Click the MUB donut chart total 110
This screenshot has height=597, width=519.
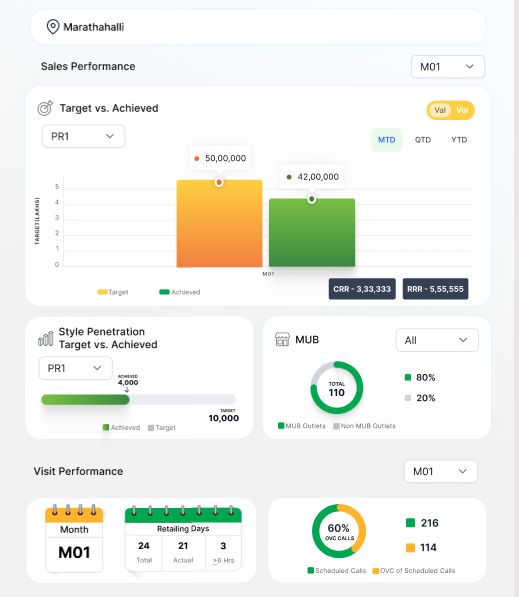coord(337,388)
